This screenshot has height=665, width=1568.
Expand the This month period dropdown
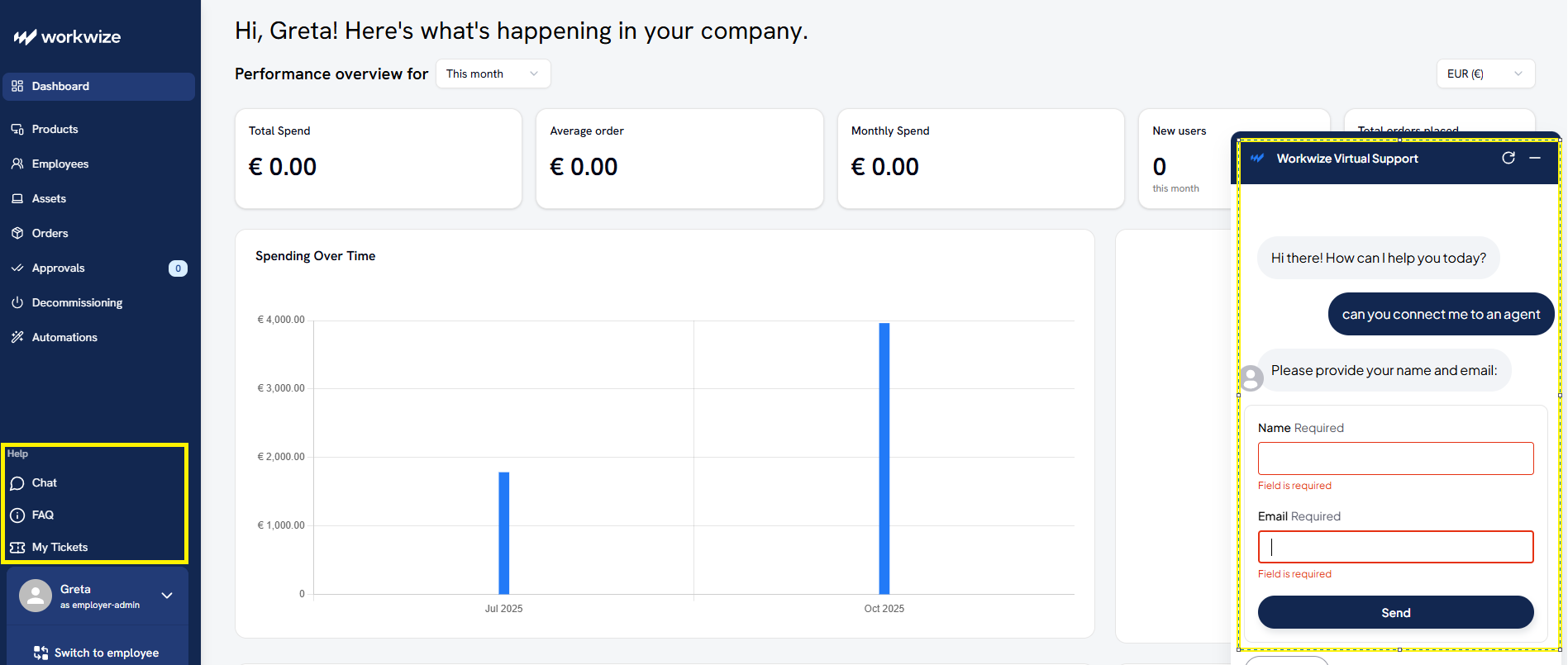493,74
